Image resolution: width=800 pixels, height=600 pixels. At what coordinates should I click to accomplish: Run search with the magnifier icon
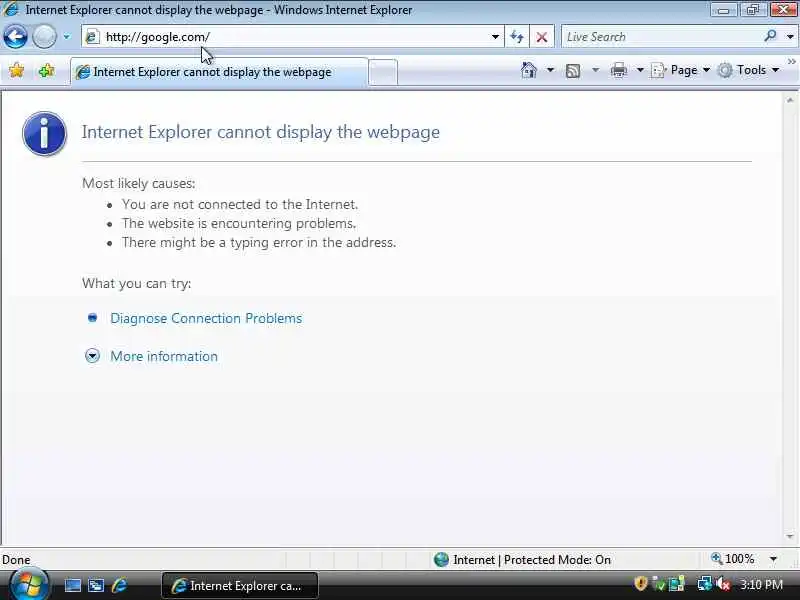pyautogui.click(x=770, y=36)
